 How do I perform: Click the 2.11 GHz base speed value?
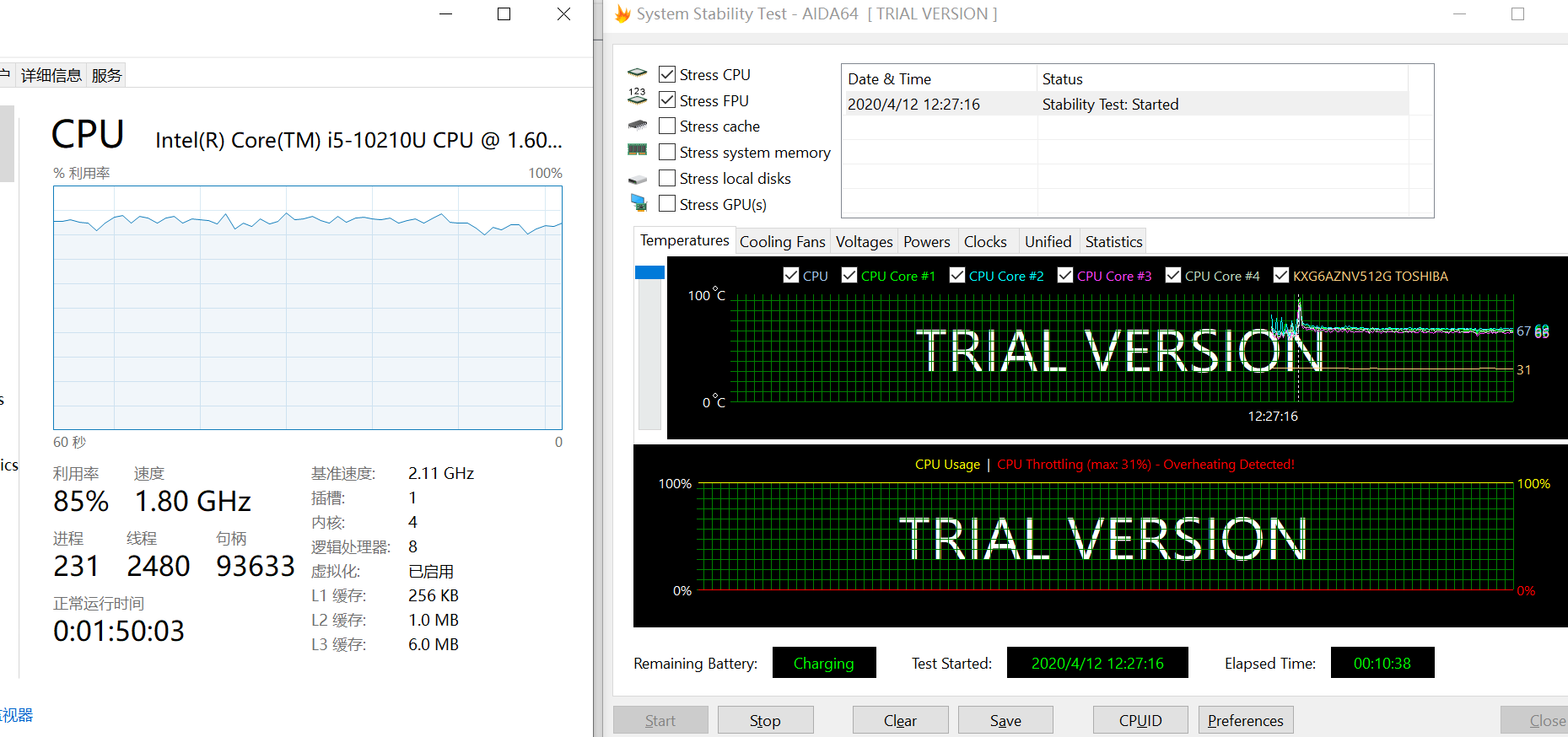[x=441, y=473]
